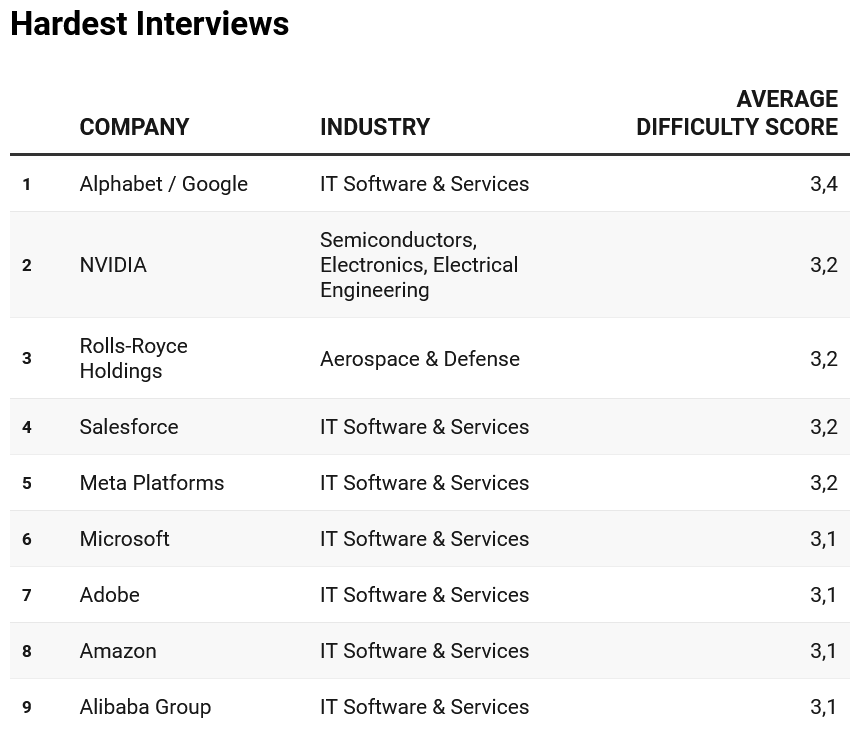Click the Rolls-Royce Holdings company name
862x750 pixels.
click(x=133, y=358)
